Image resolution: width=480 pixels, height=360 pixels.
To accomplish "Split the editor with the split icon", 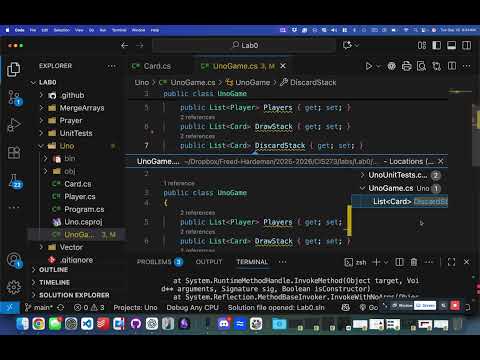I will click(x=452, y=66).
